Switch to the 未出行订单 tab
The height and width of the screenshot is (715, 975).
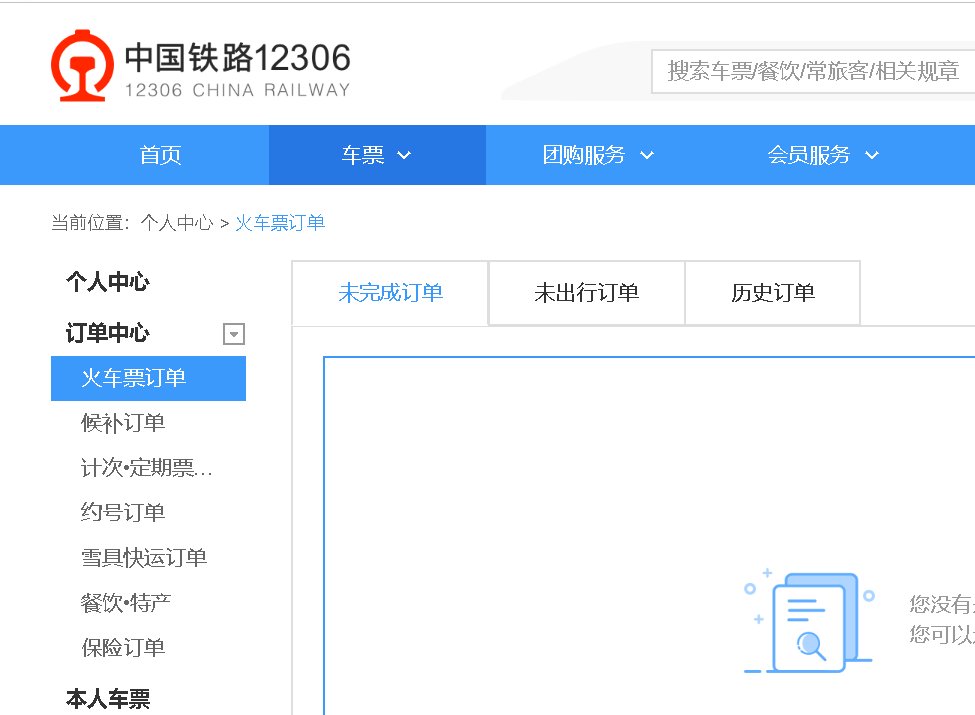(x=585, y=292)
